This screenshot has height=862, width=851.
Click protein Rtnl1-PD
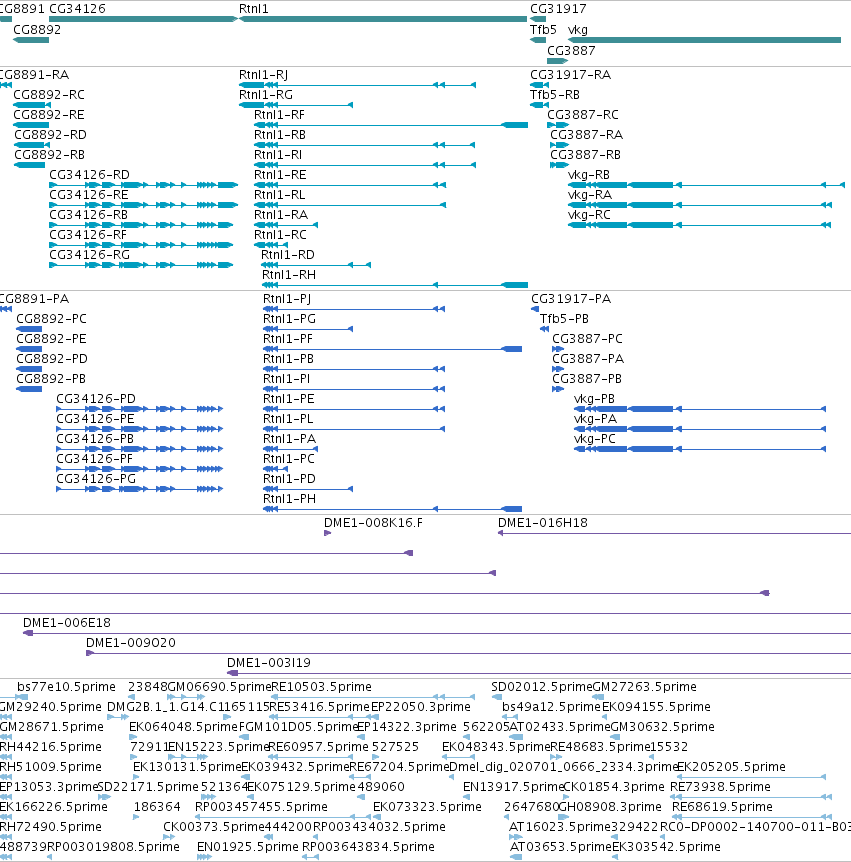[289, 479]
